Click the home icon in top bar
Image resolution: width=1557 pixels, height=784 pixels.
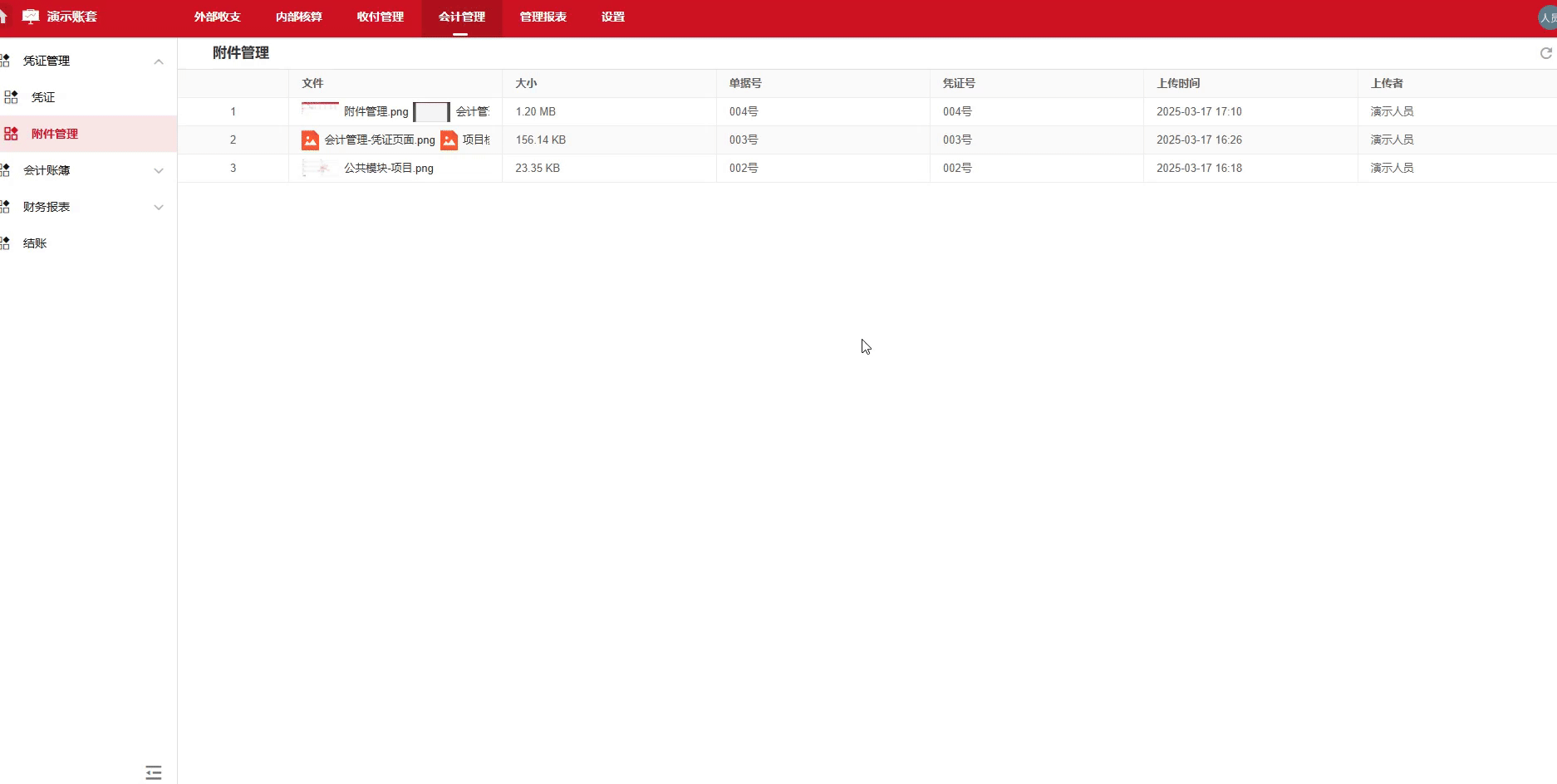click(x=3, y=17)
